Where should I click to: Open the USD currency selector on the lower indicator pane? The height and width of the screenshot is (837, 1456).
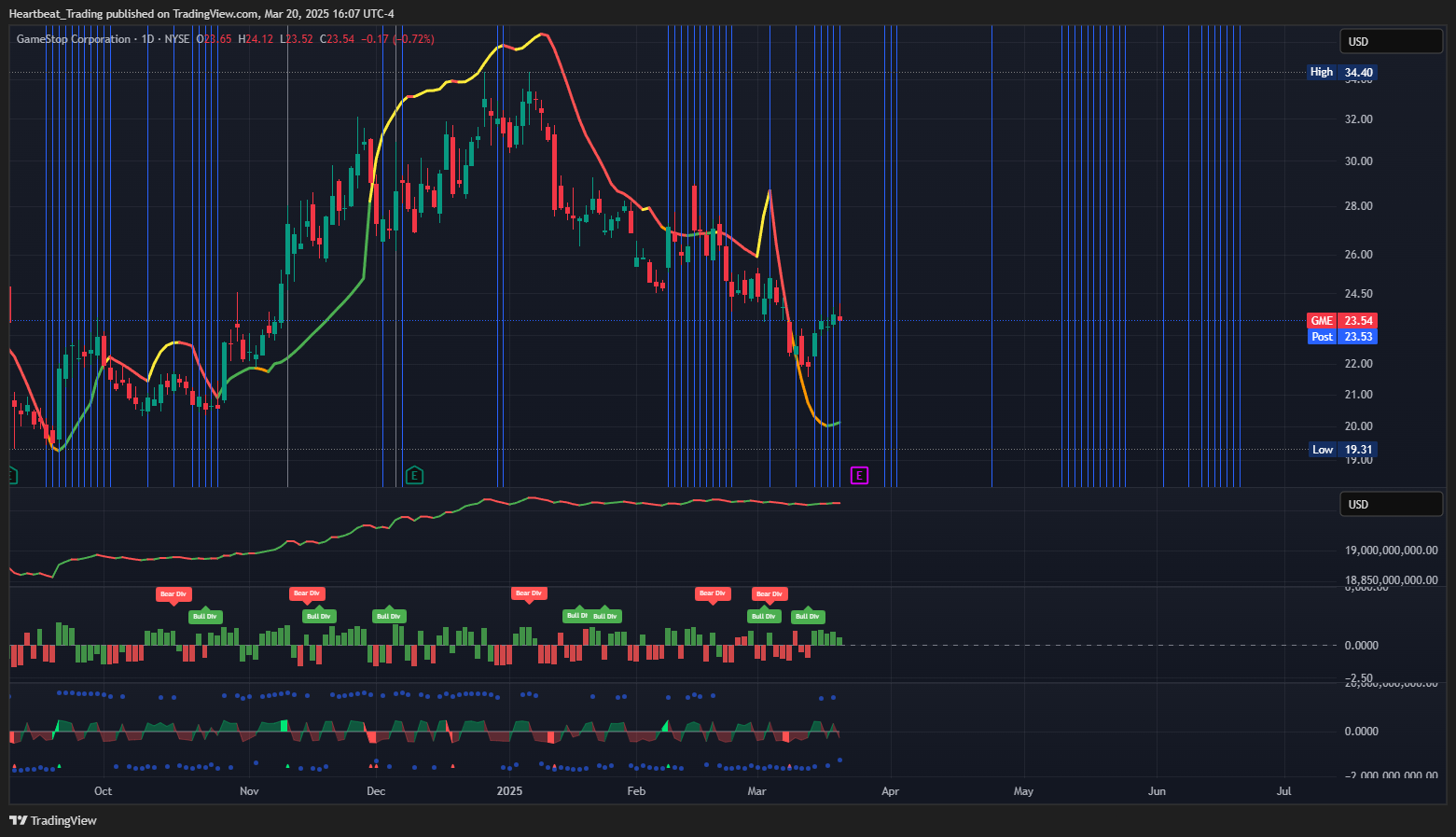(1391, 504)
